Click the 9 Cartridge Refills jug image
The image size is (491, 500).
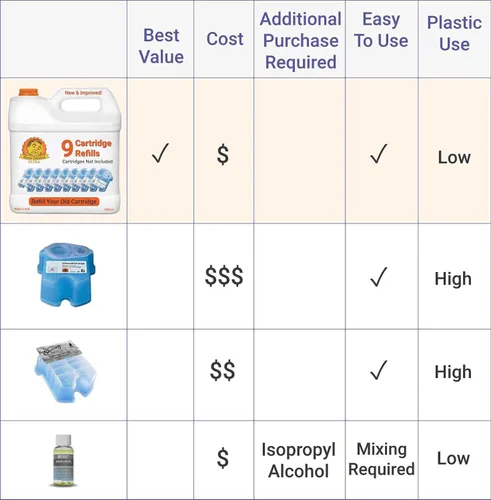[x=65, y=151]
